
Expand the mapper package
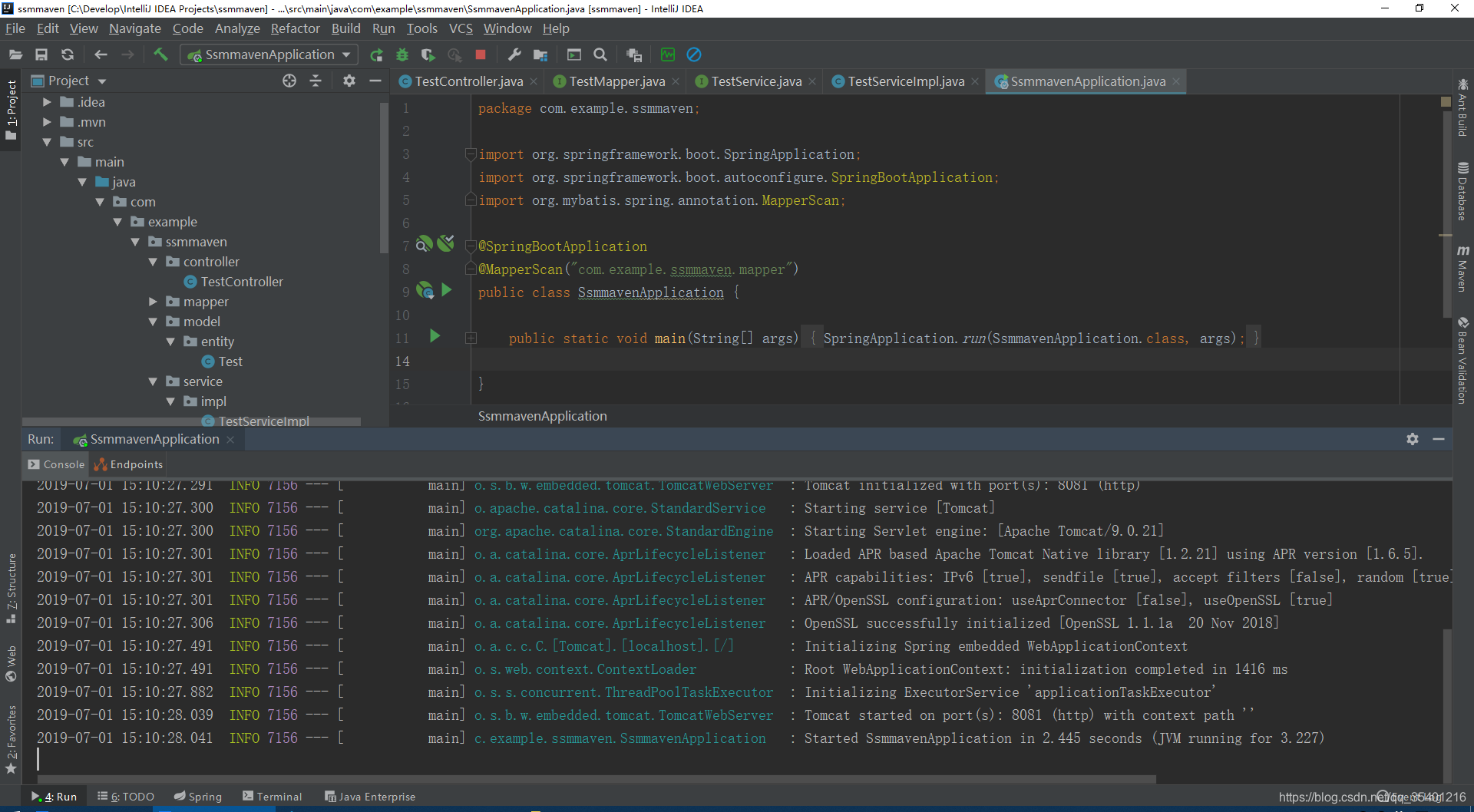tap(153, 302)
